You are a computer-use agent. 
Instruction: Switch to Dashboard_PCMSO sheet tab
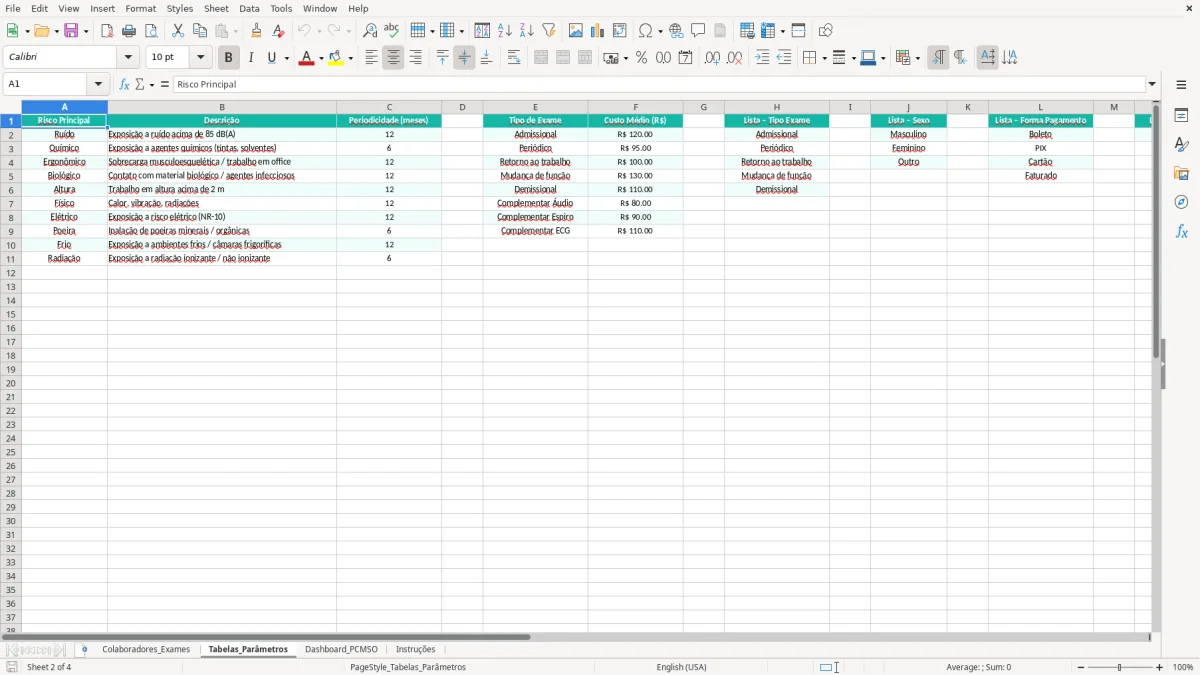pyautogui.click(x=341, y=649)
